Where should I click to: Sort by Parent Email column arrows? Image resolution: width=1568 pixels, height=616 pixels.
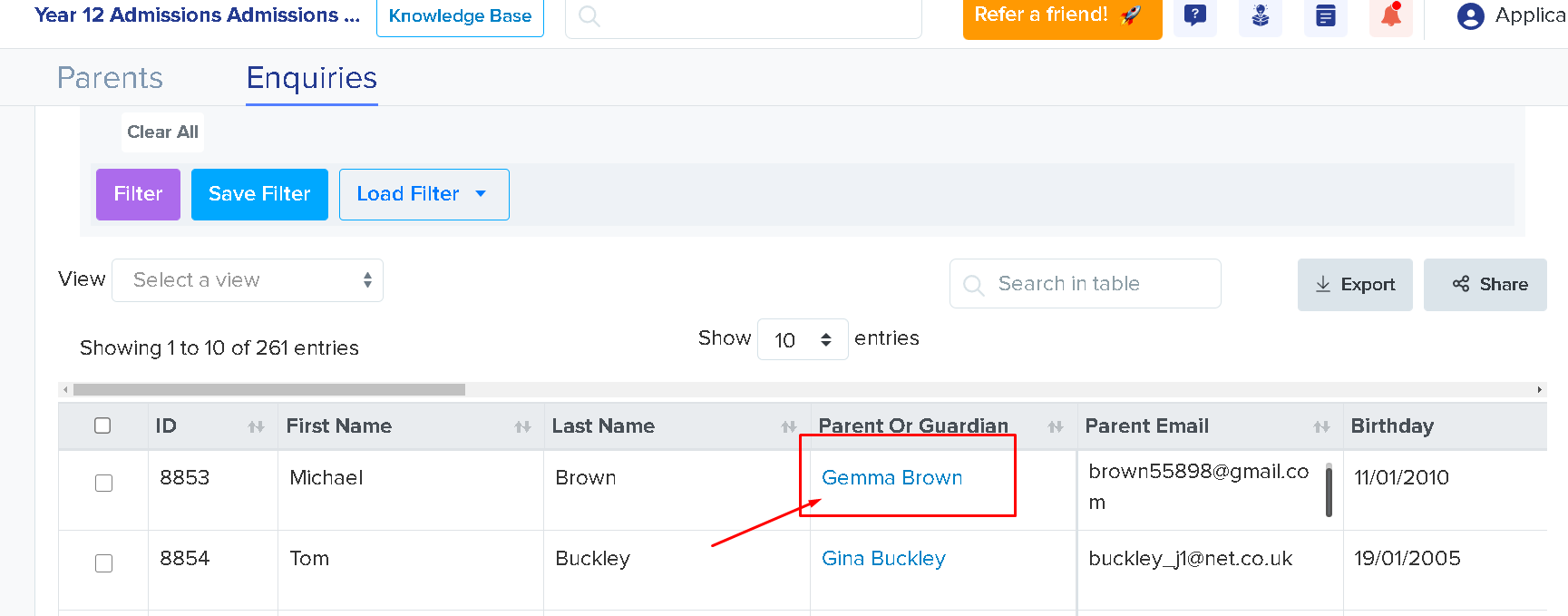coord(1321,426)
